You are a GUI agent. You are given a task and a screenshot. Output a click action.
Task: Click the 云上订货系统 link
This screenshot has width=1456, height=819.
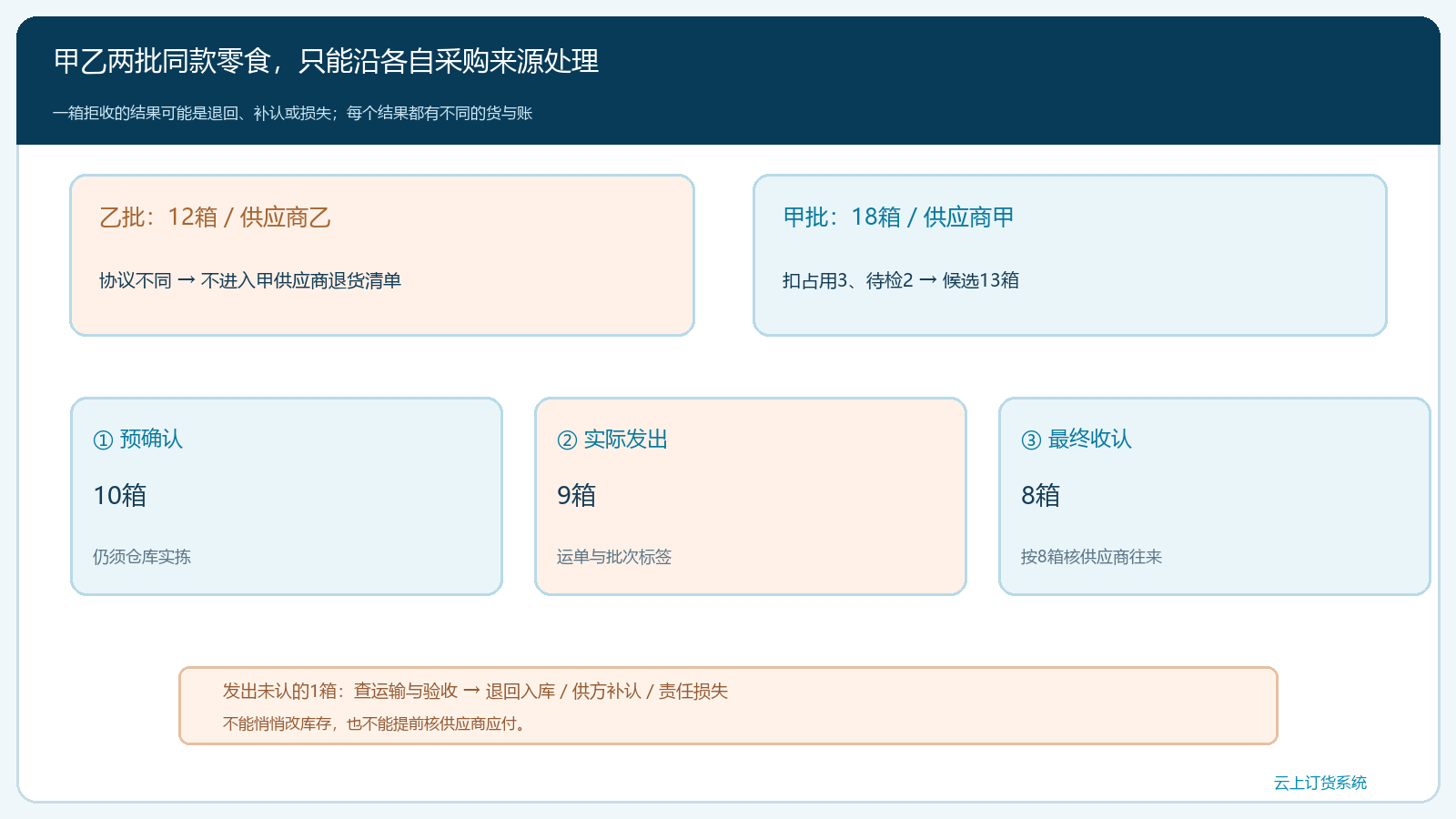1319,783
